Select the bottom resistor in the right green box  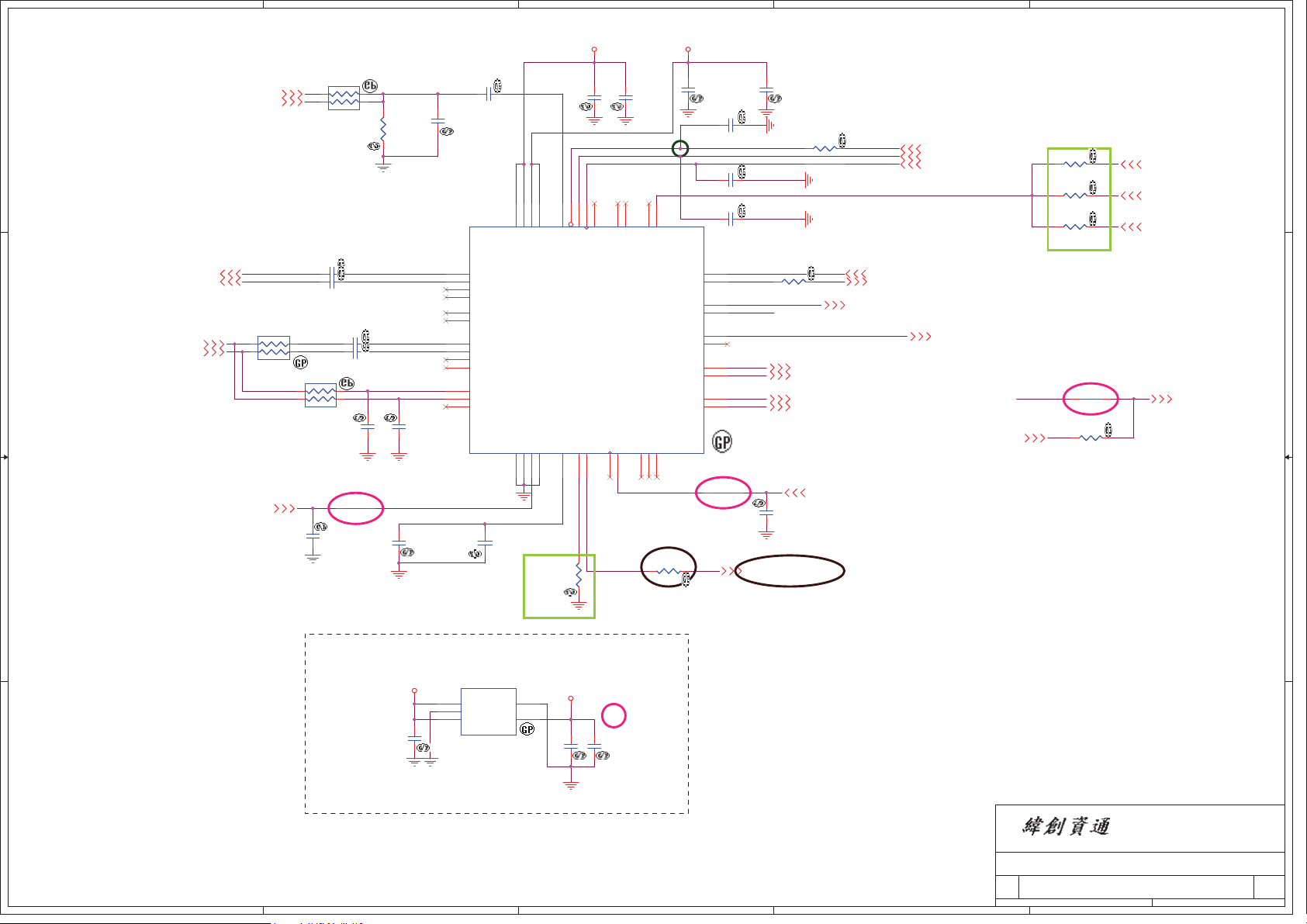[x=1075, y=227]
